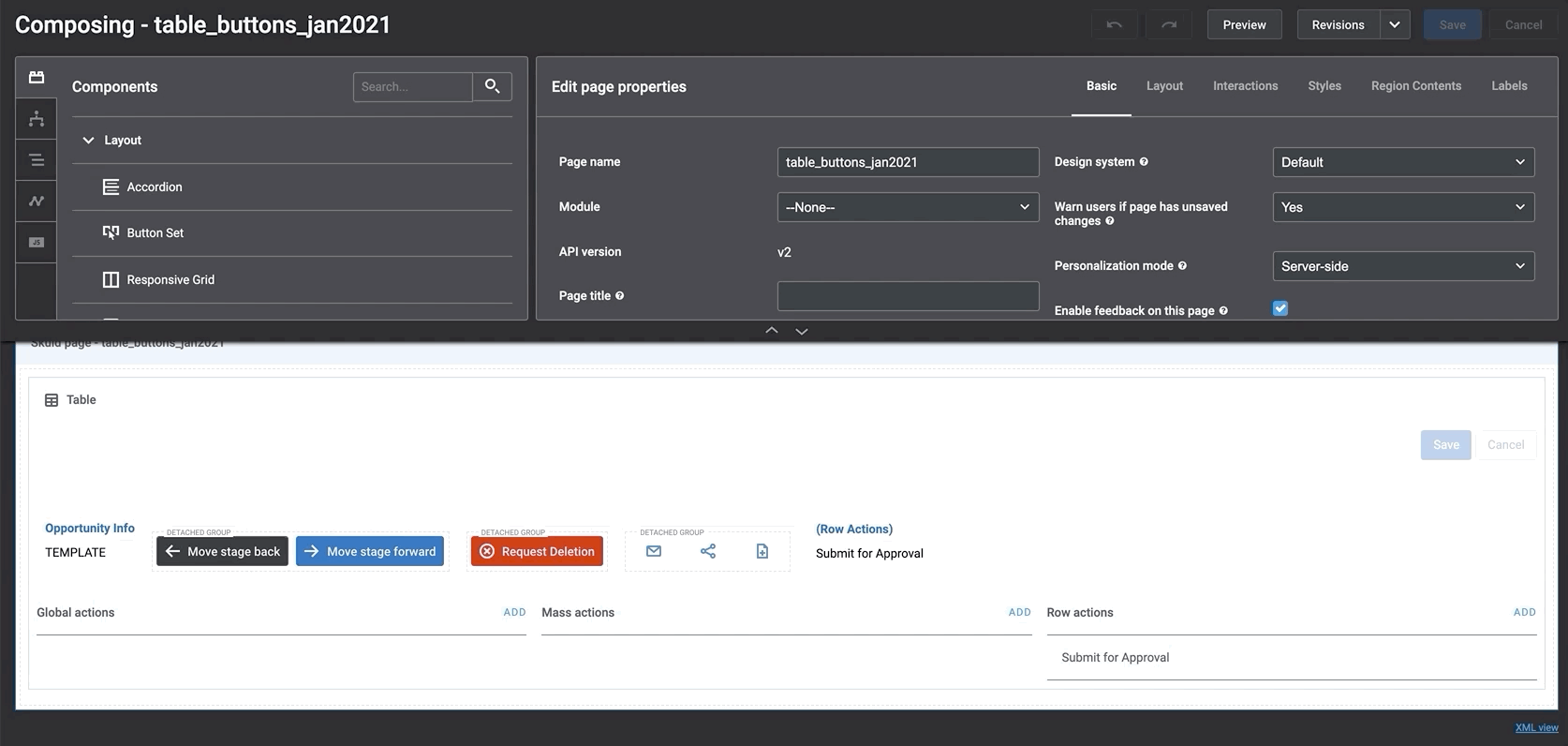Click the Preview button
The height and width of the screenshot is (746, 1568).
coord(1244,24)
